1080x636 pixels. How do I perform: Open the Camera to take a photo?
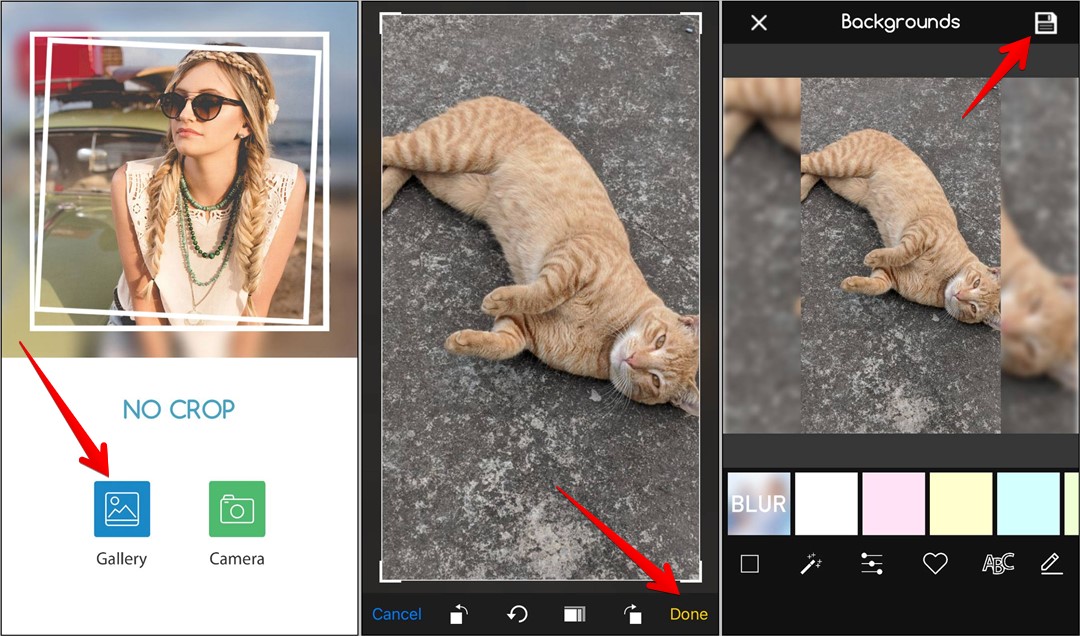[237, 509]
